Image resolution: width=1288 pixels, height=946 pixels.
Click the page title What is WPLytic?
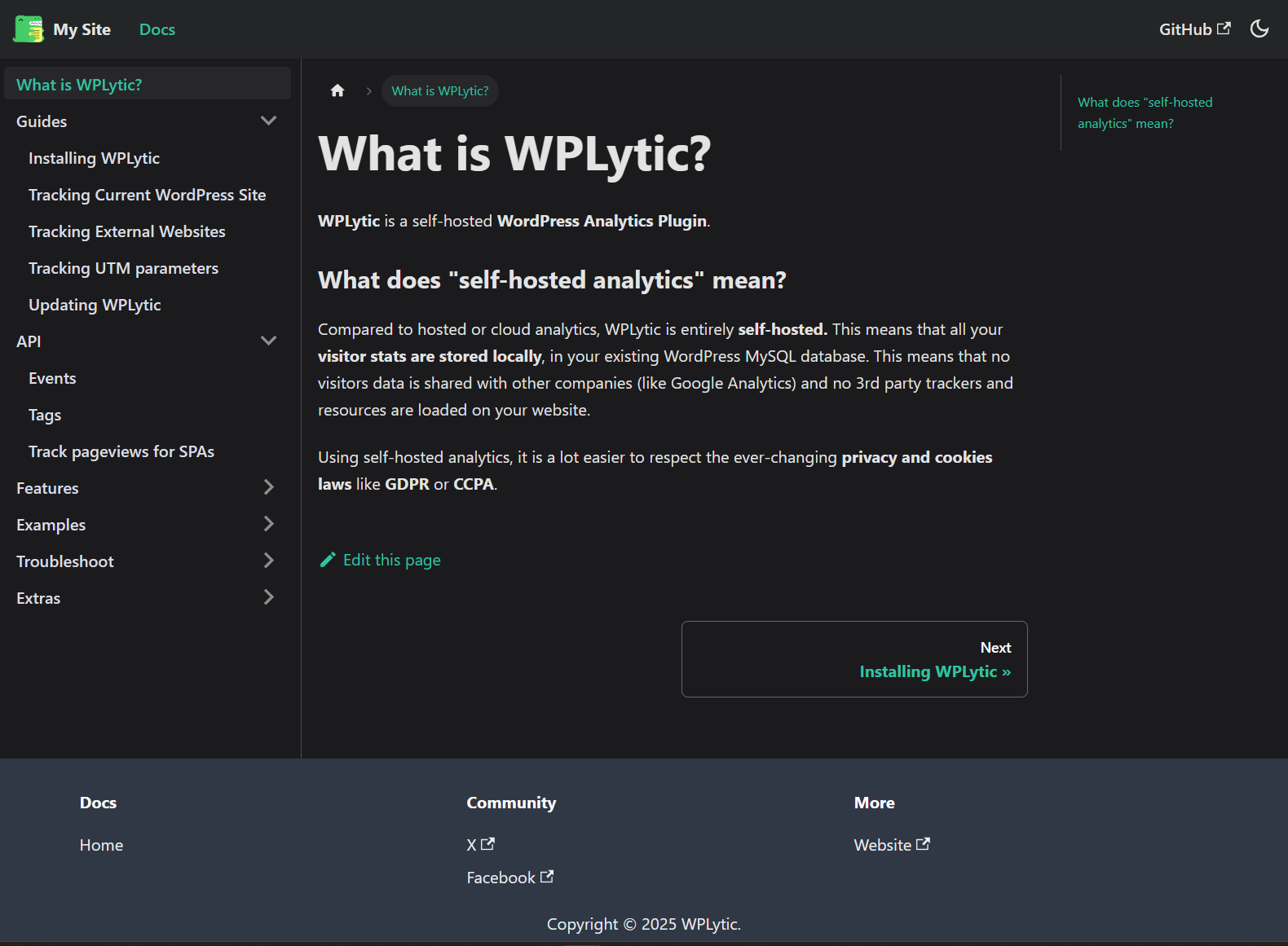click(514, 154)
